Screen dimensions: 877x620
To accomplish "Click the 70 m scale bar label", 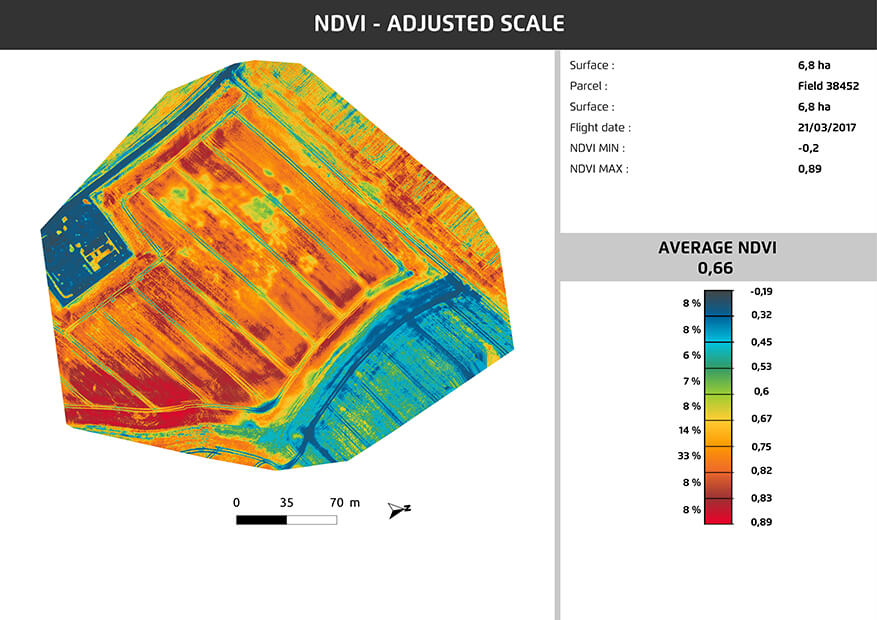I will (346, 502).
